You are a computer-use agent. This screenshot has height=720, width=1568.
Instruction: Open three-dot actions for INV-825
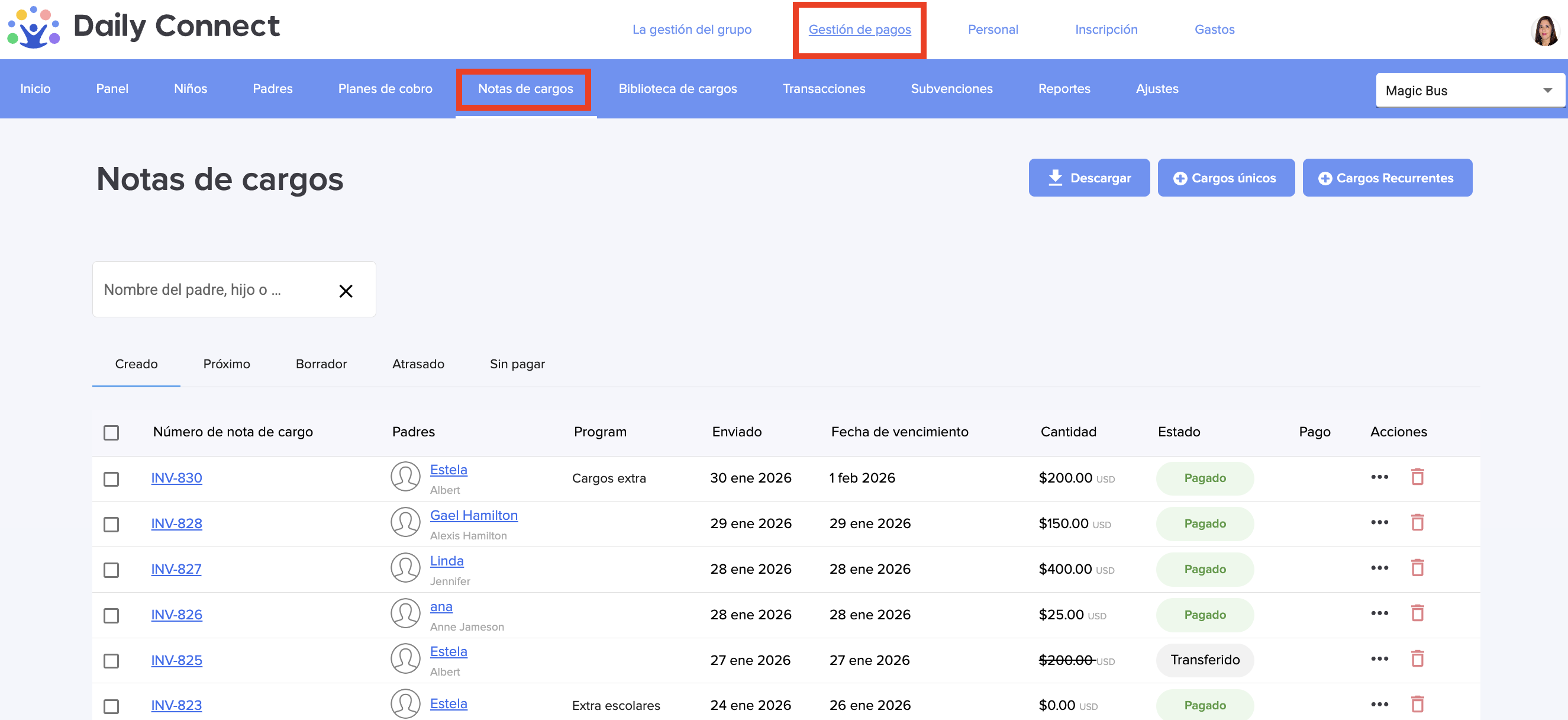pos(1379,659)
